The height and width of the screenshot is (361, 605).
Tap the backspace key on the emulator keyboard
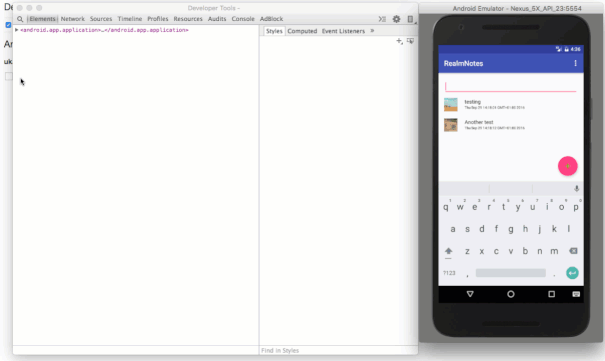click(x=573, y=251)
